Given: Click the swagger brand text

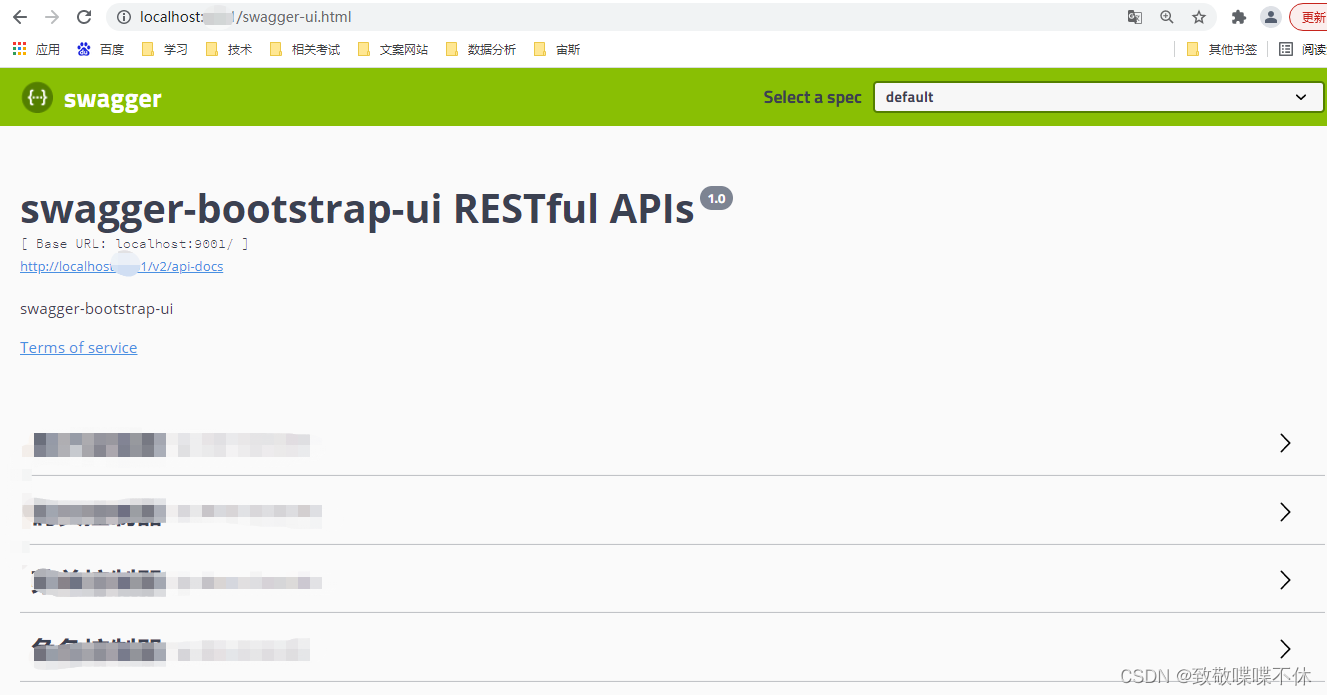Looking at the screenshot, I should [x=112, y=99].
